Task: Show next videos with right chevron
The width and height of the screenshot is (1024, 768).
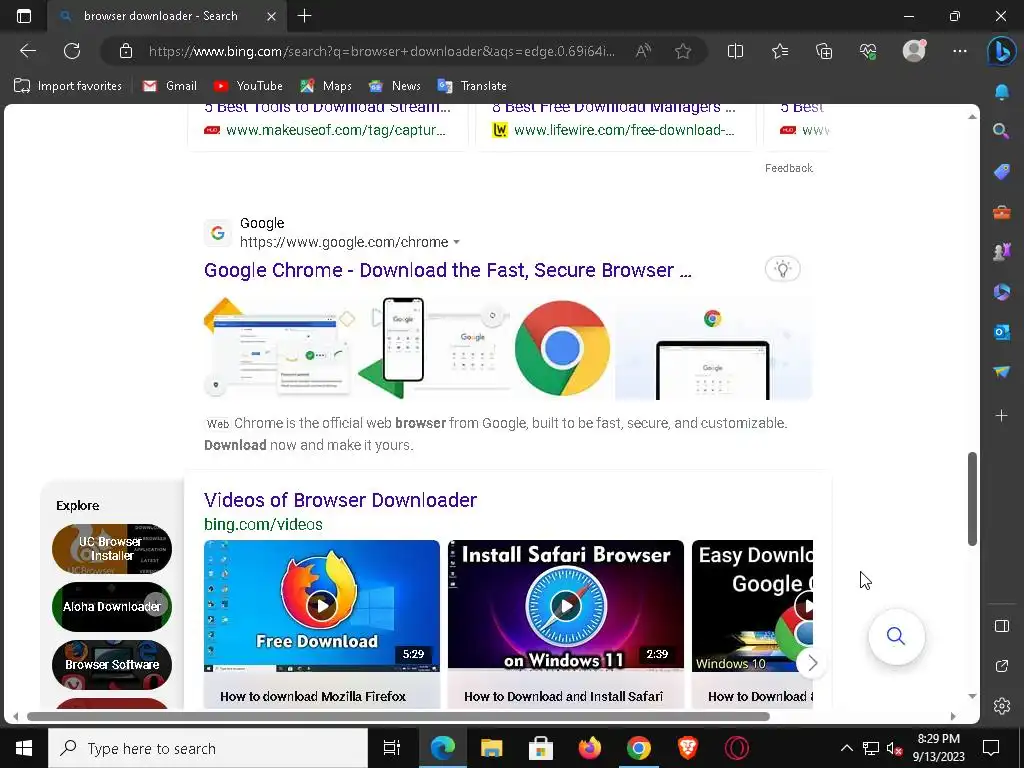Action: point(812,664)
